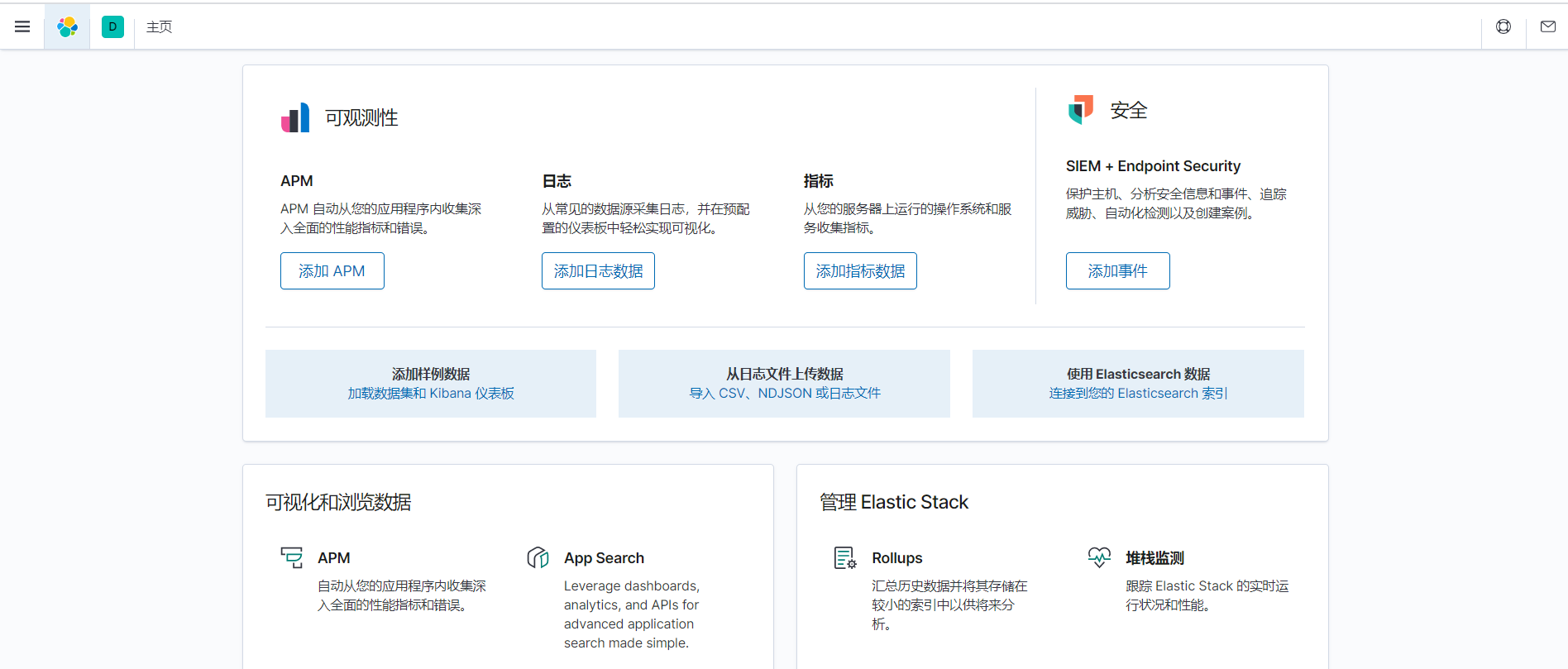Viewport: 1568px width, 669px height.
Task: Click the SIEM + Endpoint Security title
Action: click(x=1153, y=166)
